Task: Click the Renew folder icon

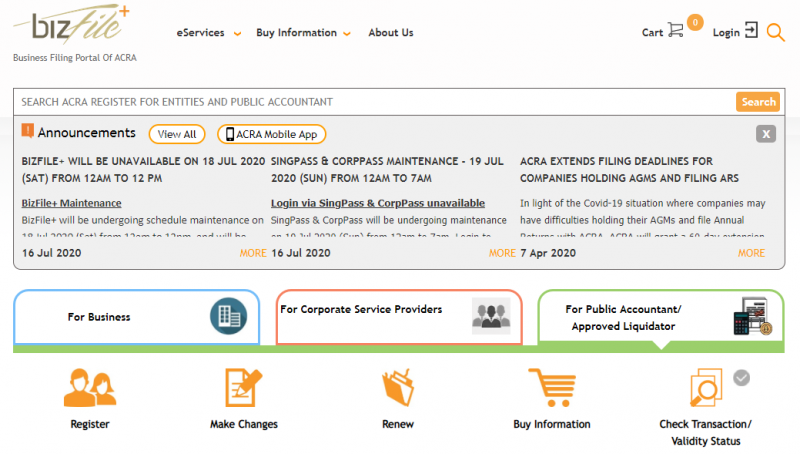Action: (x=398, y=388)
